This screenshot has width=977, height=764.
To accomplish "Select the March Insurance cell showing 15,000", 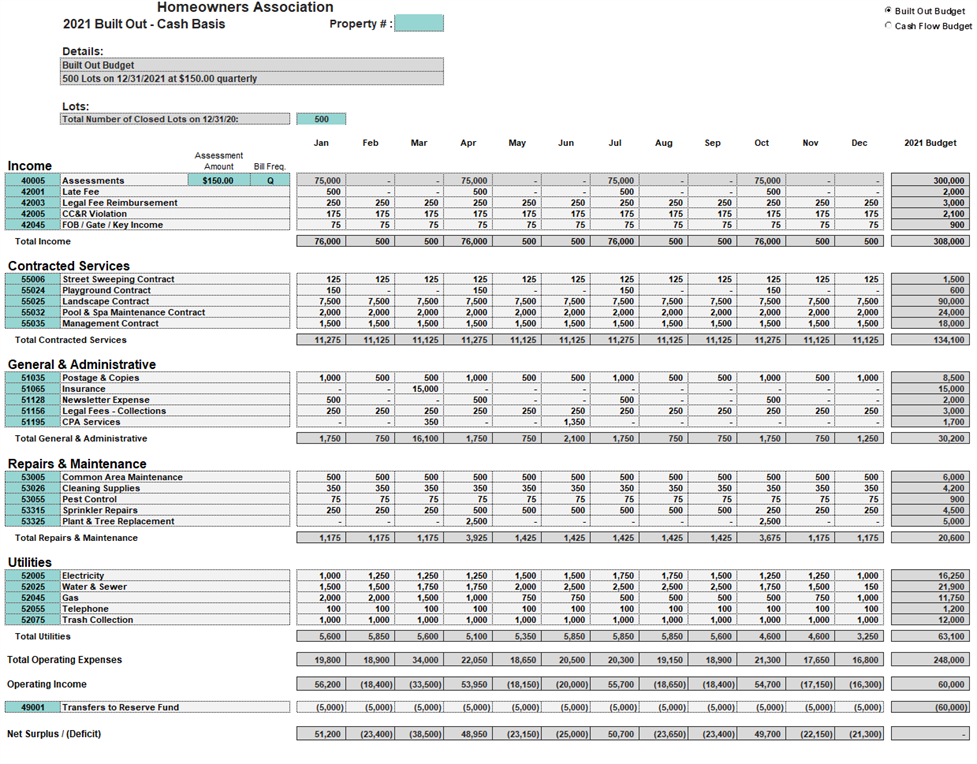I will click(419, 389).
